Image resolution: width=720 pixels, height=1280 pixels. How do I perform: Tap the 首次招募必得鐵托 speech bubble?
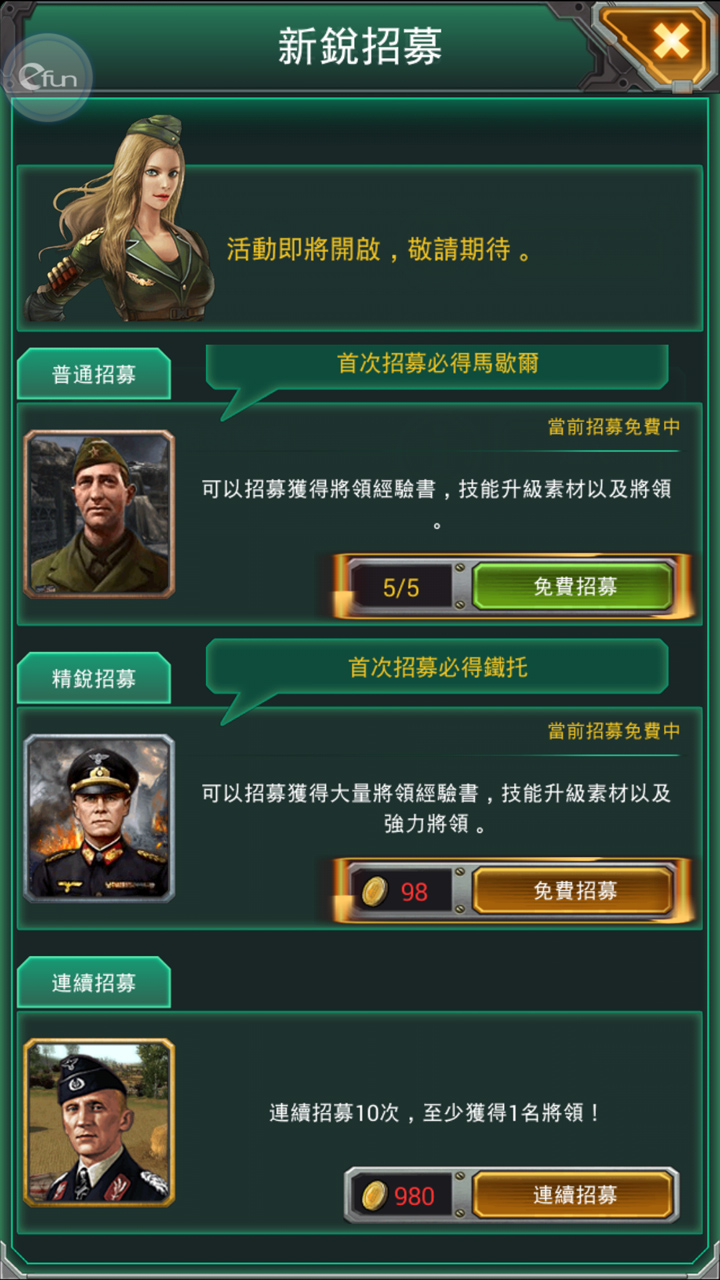437,669
